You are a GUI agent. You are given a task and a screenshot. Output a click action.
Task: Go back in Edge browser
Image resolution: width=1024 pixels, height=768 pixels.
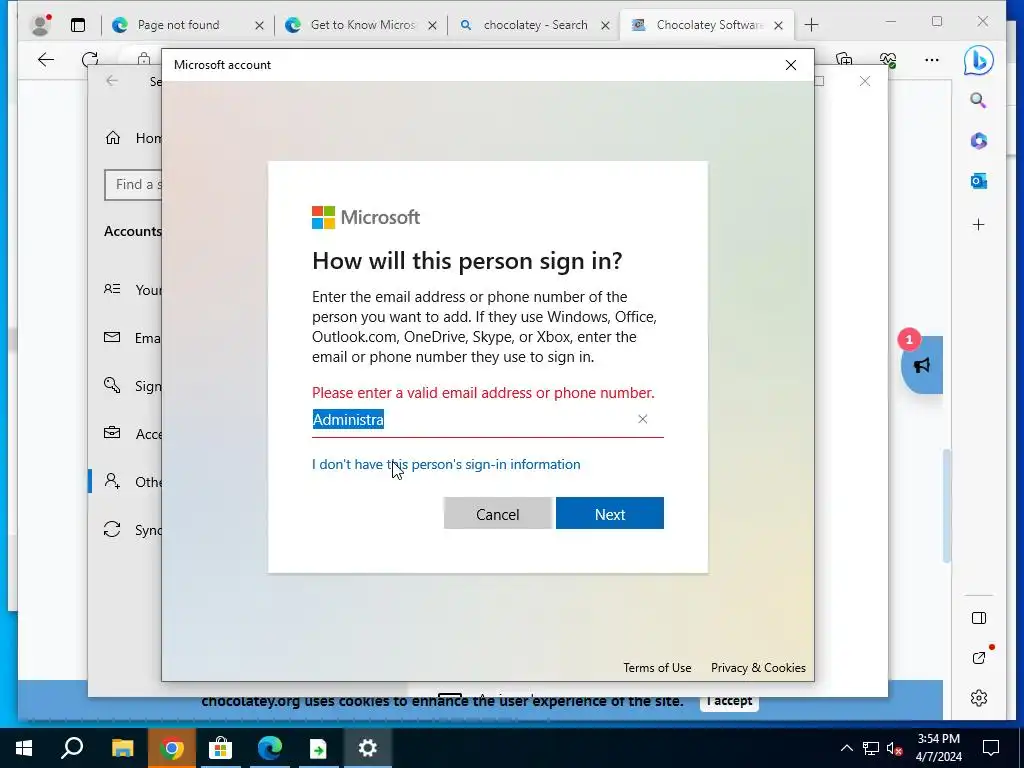(46, 60)
